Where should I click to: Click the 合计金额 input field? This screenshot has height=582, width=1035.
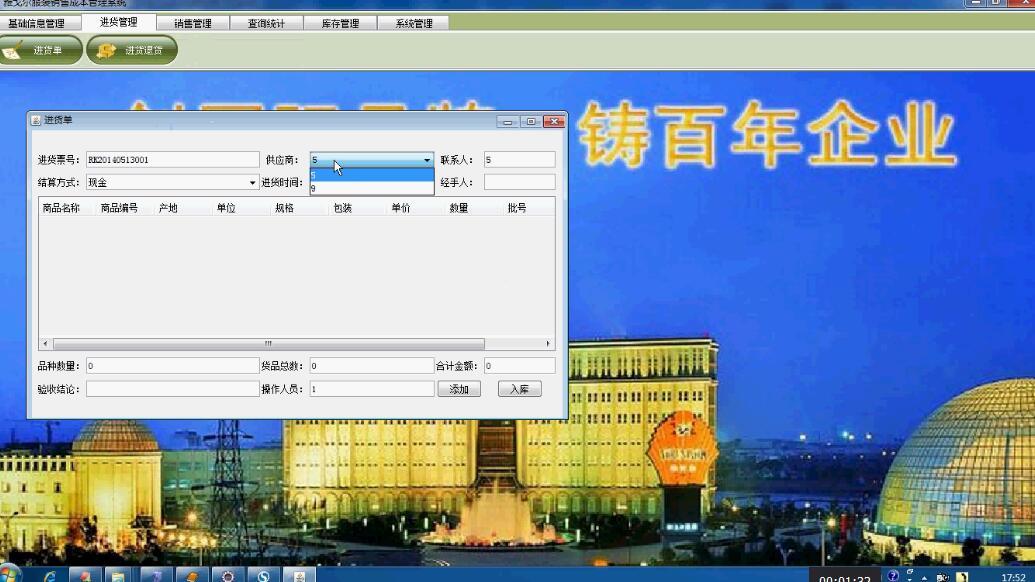tap(519, 366)
